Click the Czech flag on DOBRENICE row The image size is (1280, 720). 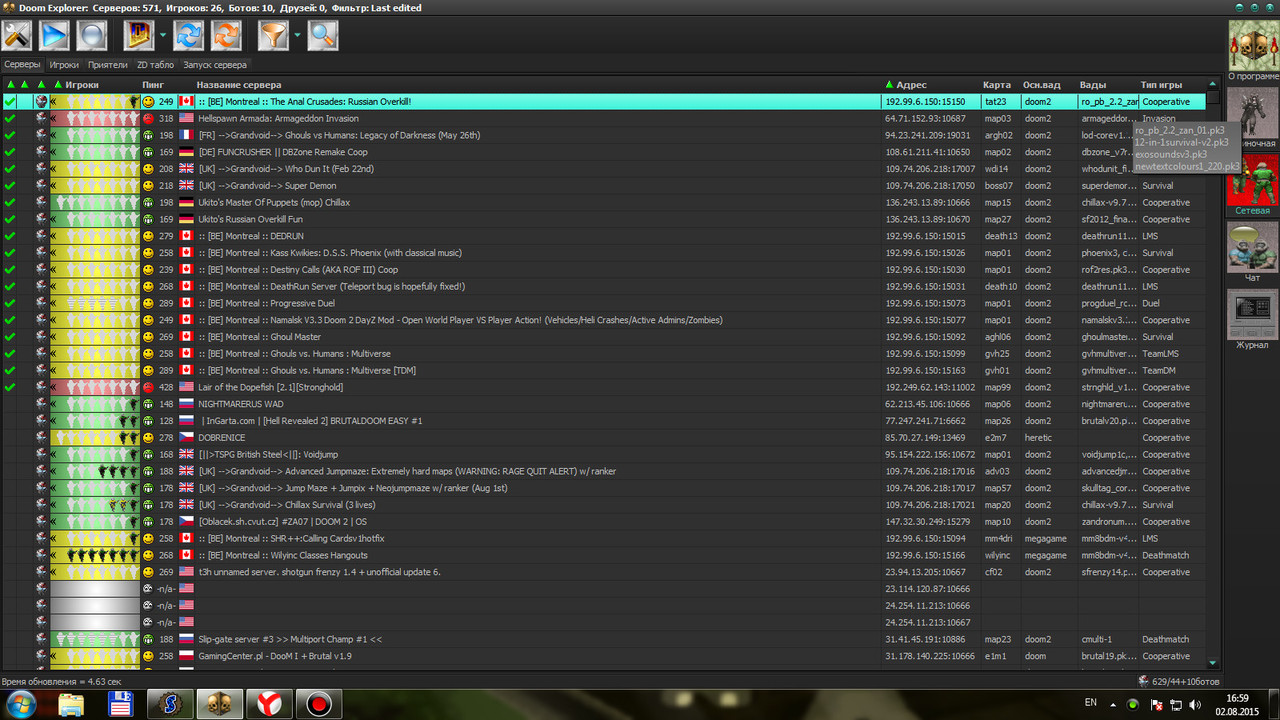point(185,438)
